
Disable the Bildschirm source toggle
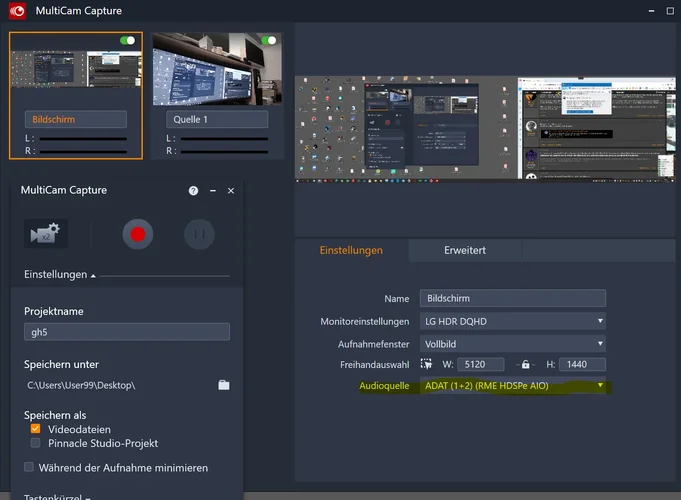(x=128, y=41)
